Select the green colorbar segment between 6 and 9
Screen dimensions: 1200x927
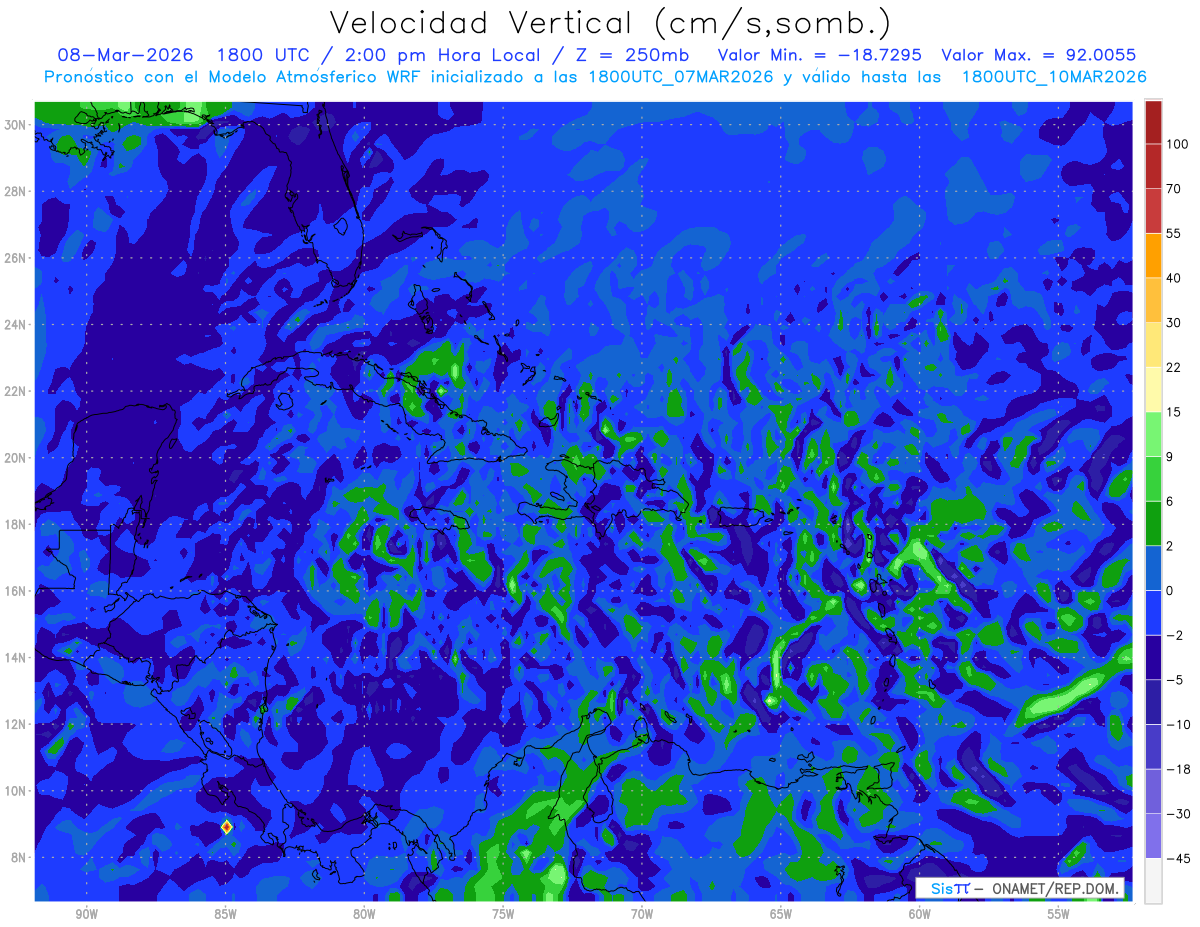(1153, 478)
